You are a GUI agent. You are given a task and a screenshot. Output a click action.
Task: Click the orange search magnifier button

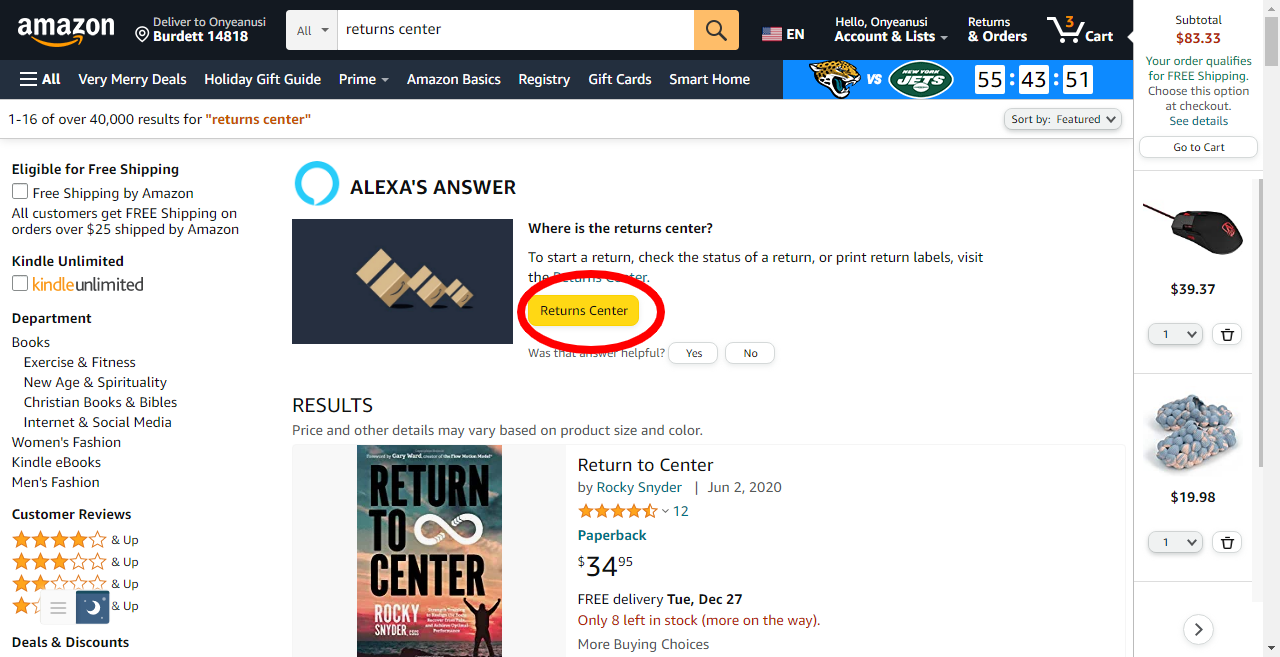click(716, 30)
